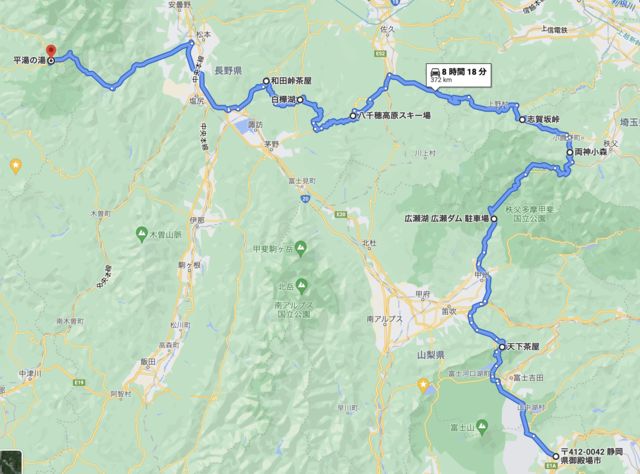Open the yellow star saved place at left
Screen dimensions: 640x474
pos(16,166)
